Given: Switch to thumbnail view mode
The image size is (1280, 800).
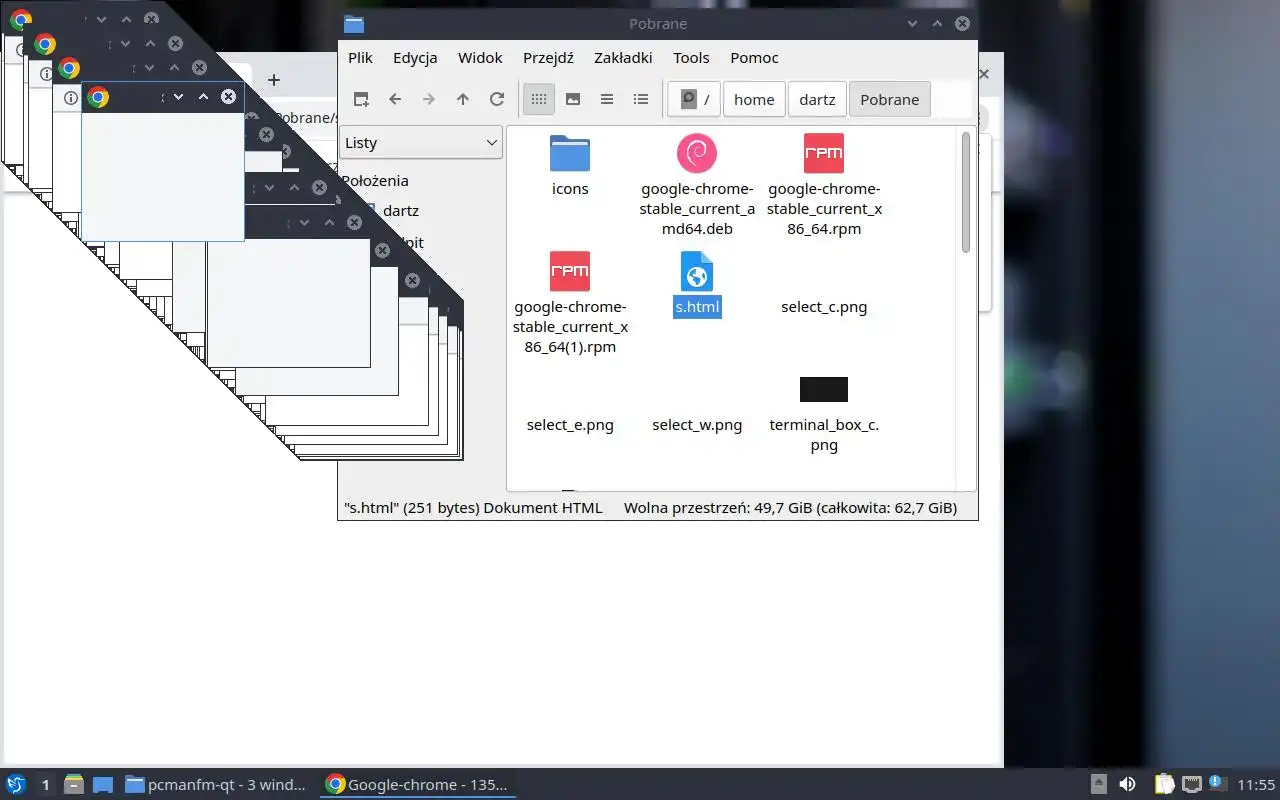Looking at the screenshot, I should click(x=573, y=99).
